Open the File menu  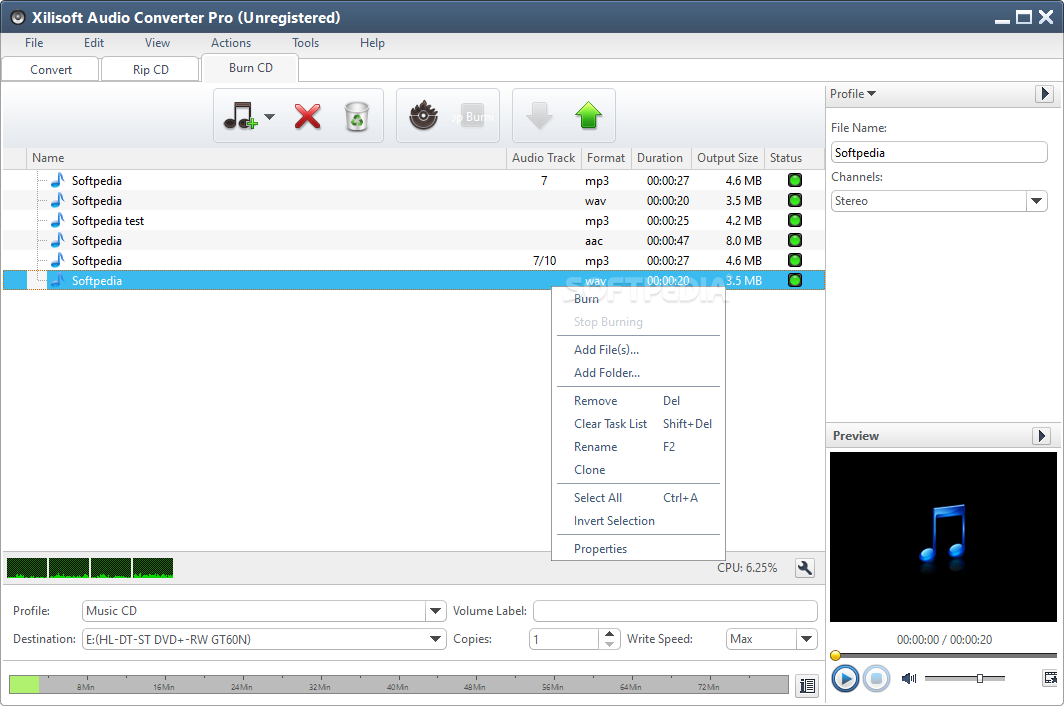point(34,43)
